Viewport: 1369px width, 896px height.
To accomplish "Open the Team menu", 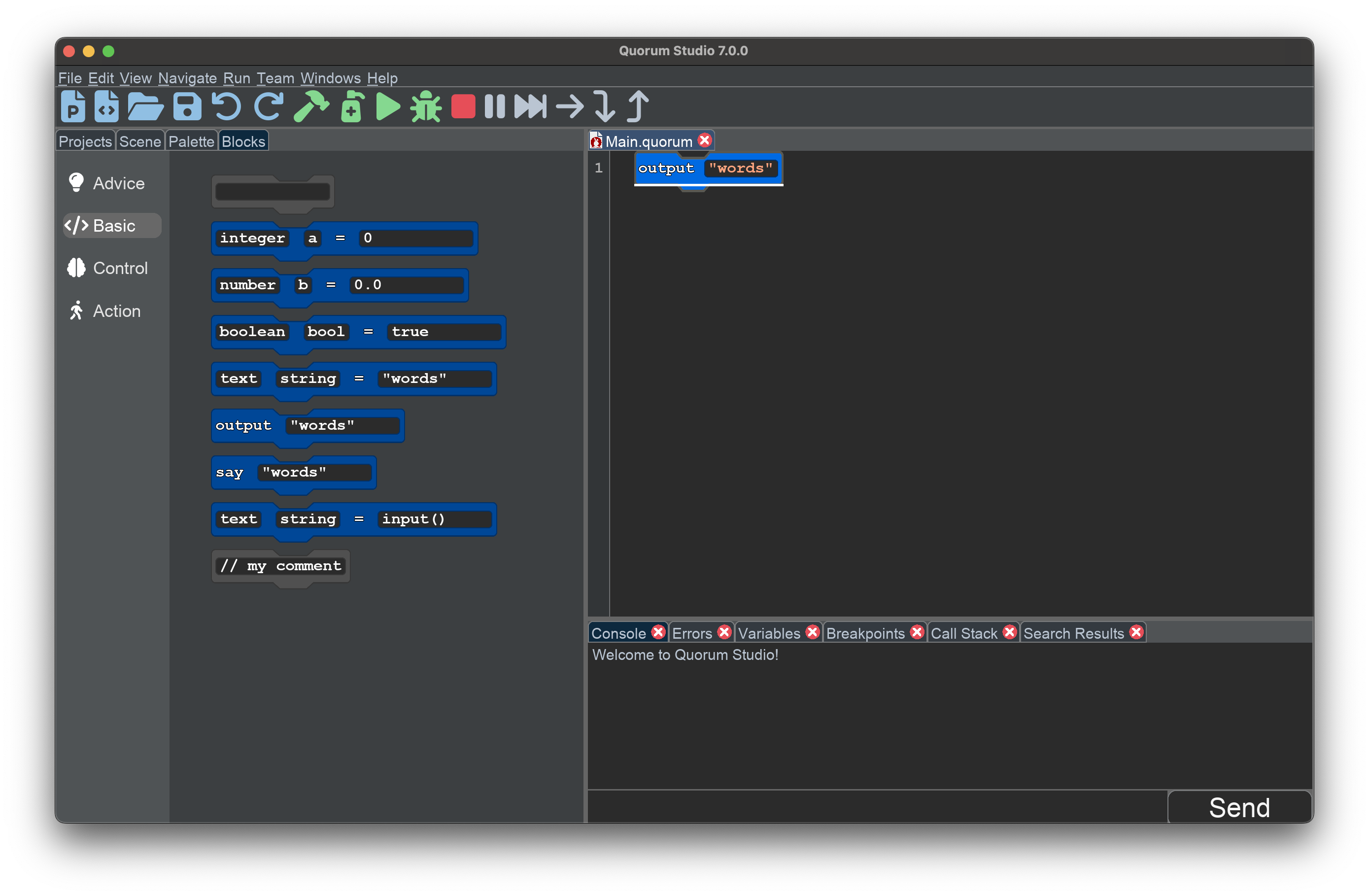I will [275, 78].
